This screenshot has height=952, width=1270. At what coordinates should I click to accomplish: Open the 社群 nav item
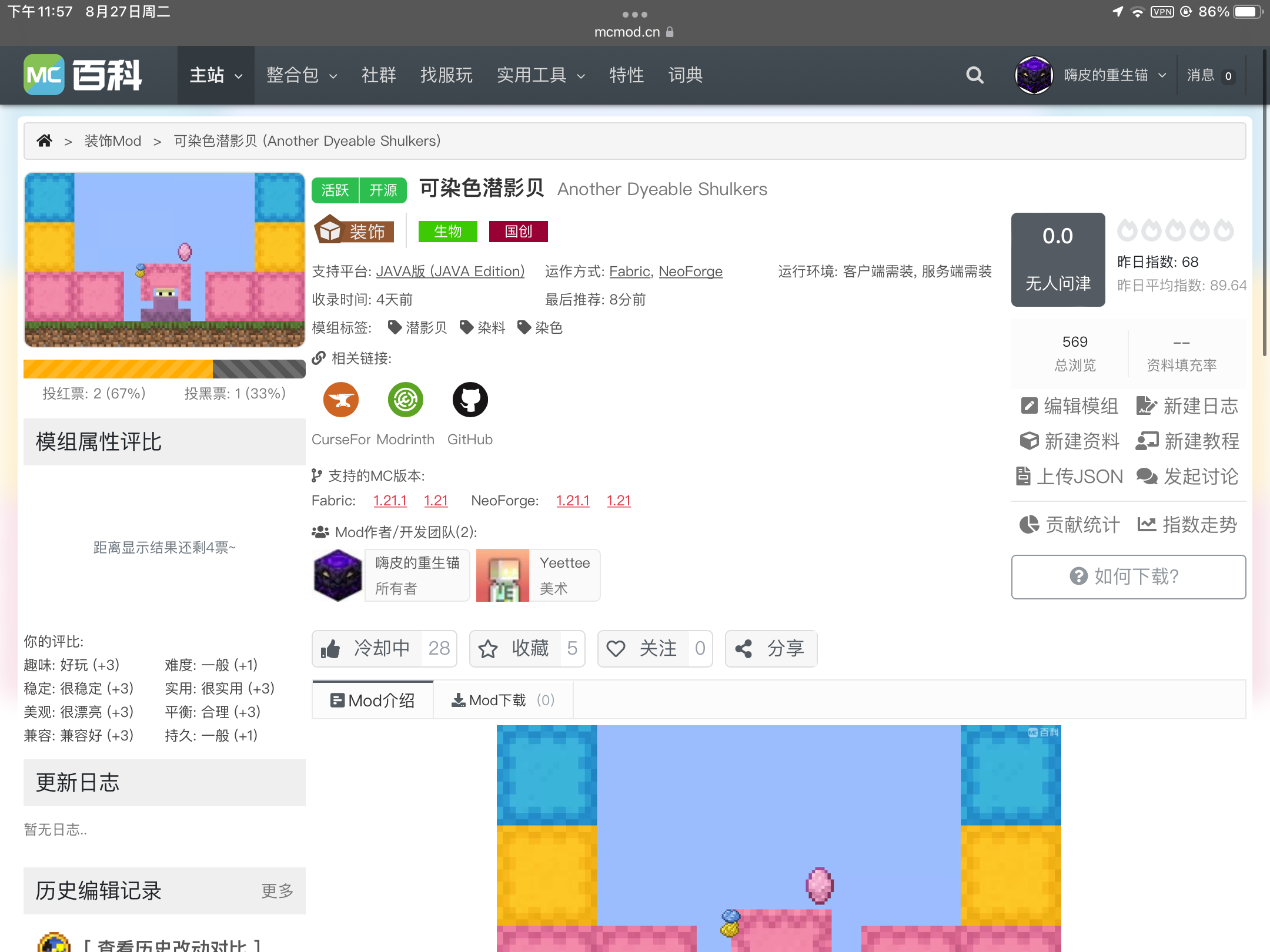[379, 75]
